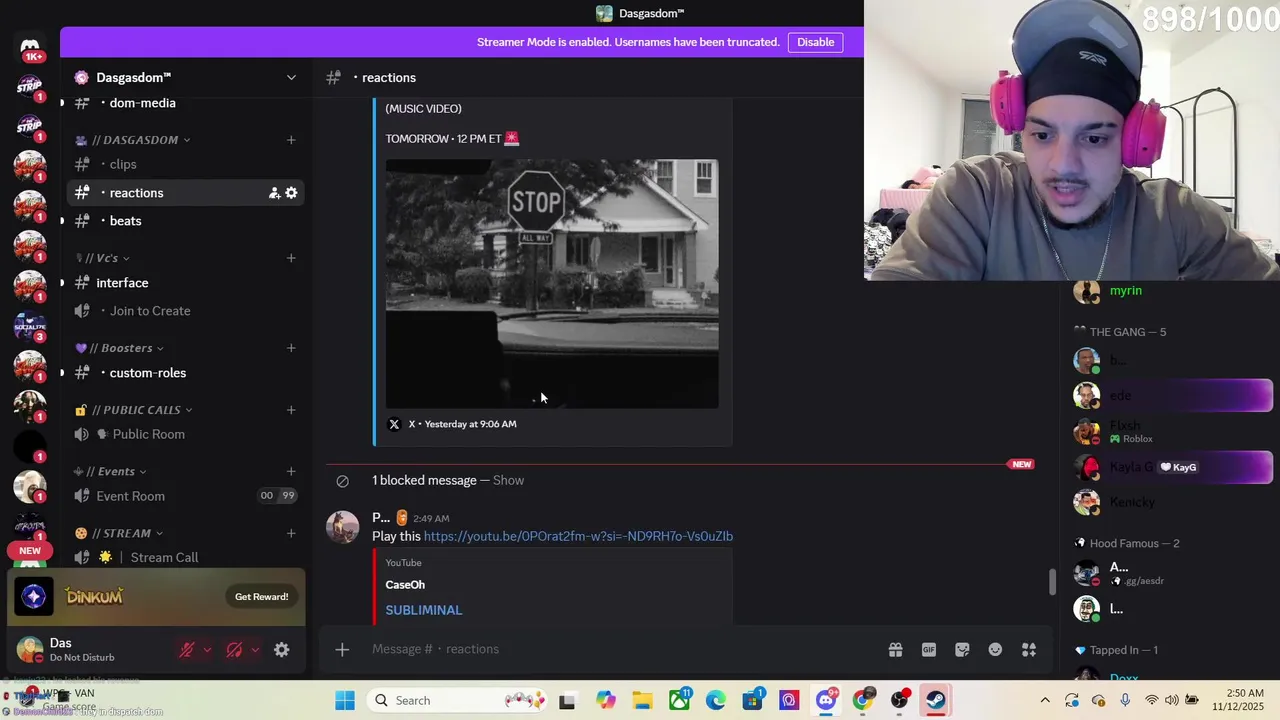The width and height of the screenshot is (1280, 720).
Task: Join the Public Room voice channel
Action: point(185,434)
